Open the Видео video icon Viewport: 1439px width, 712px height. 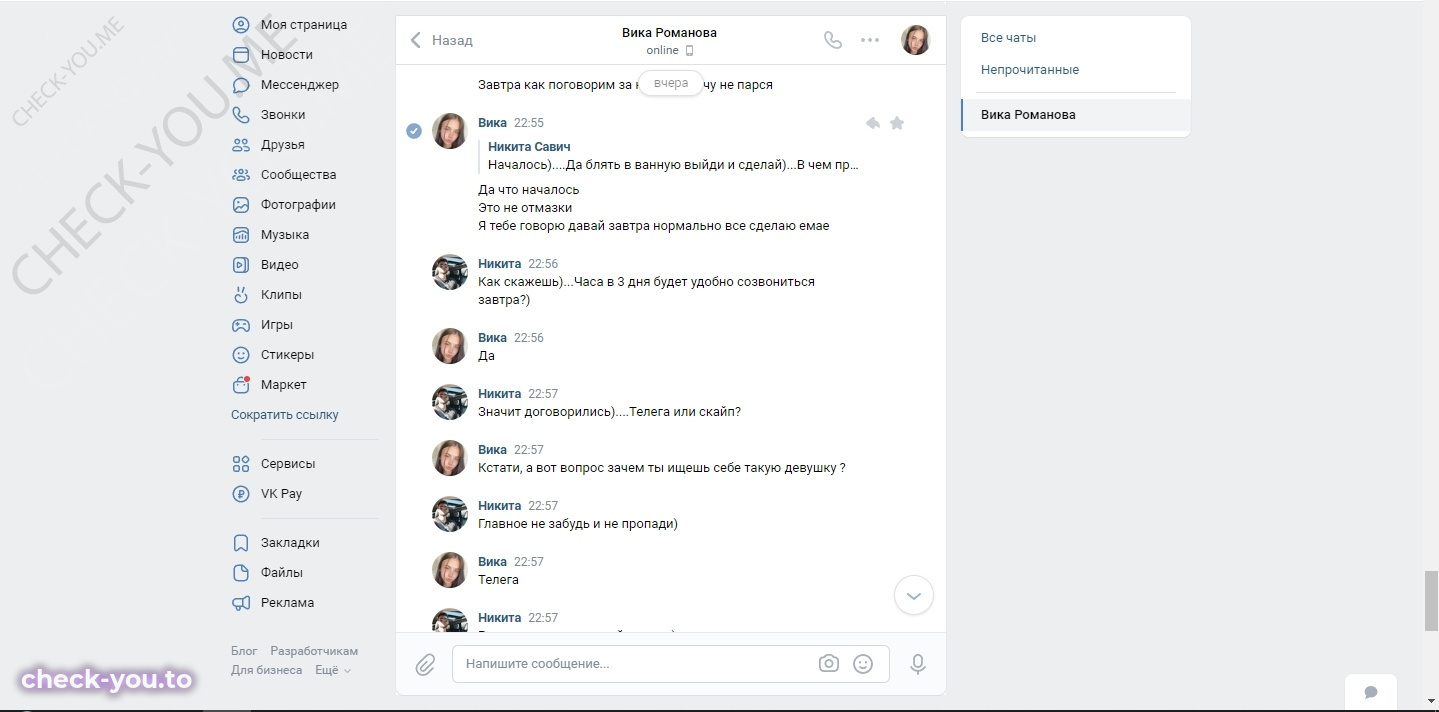[x=240, y=265]
